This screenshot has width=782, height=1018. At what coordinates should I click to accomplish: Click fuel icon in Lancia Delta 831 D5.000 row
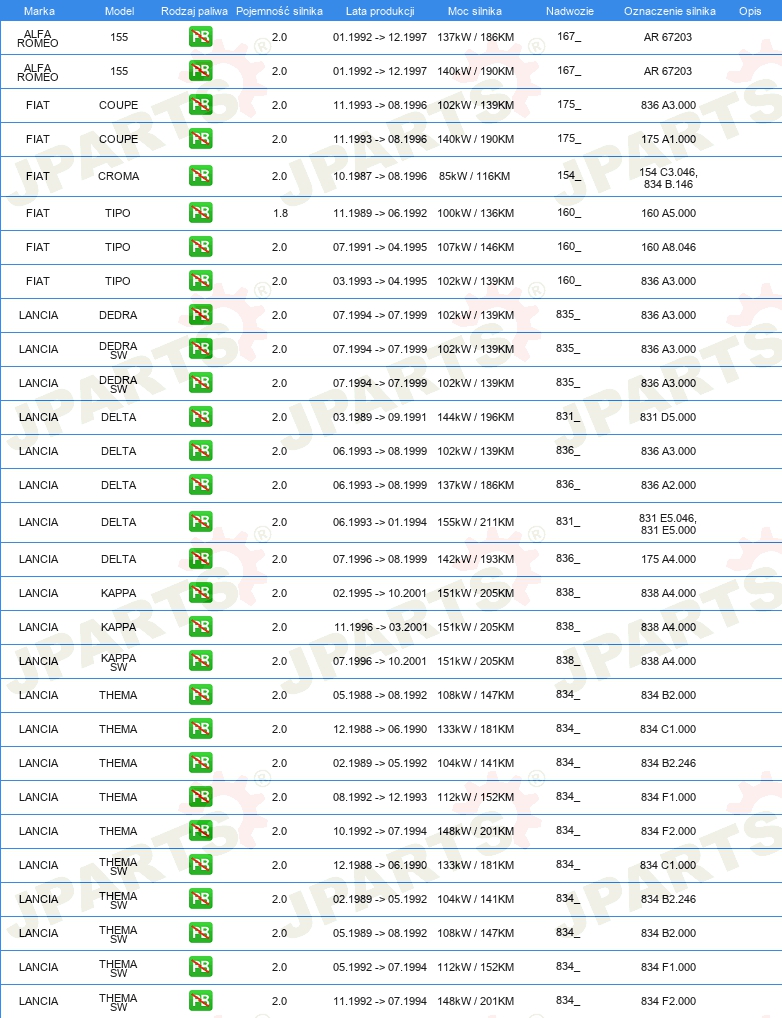click(x=201, y=417)
